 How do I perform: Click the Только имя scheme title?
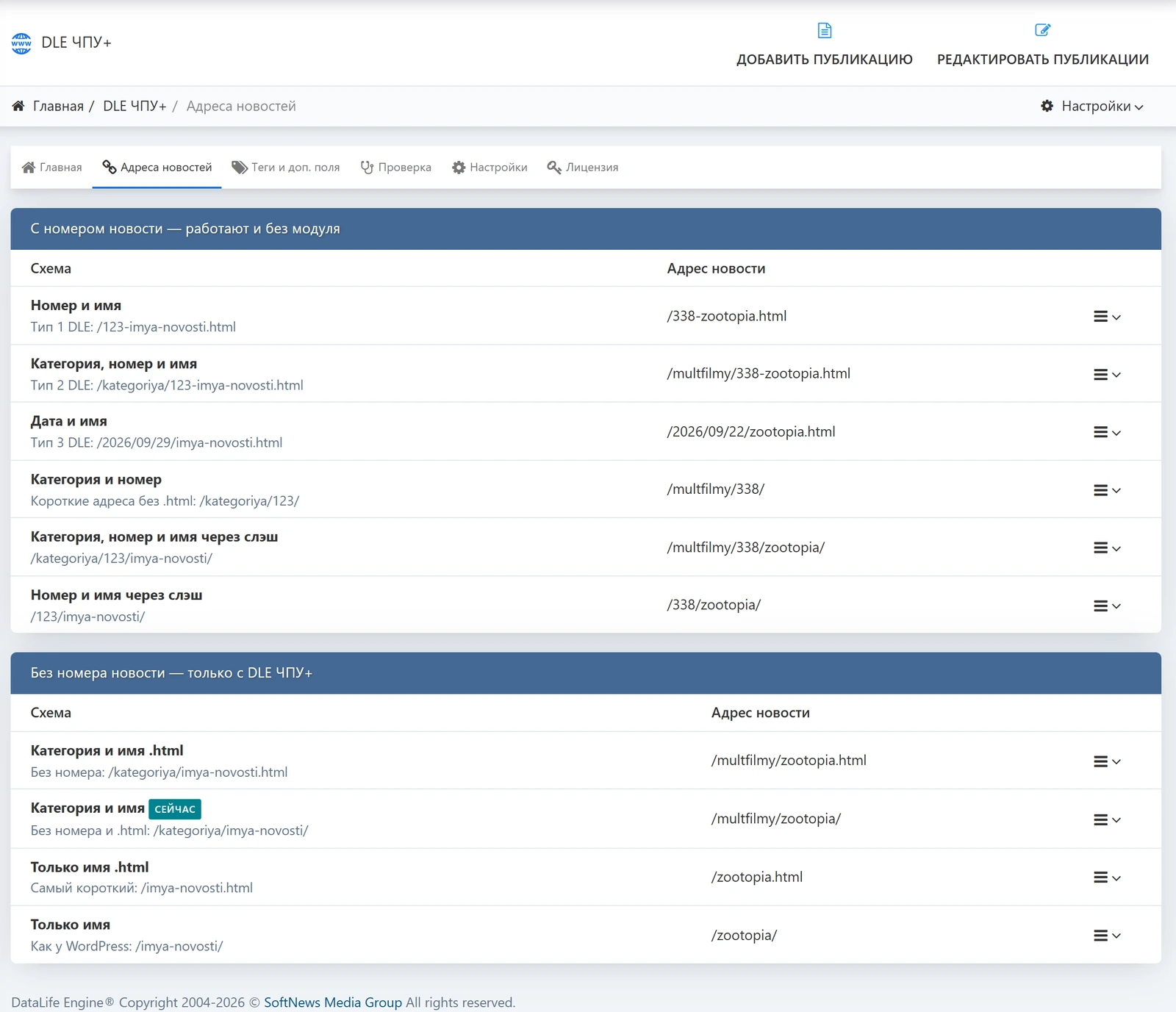click(71, 925)
